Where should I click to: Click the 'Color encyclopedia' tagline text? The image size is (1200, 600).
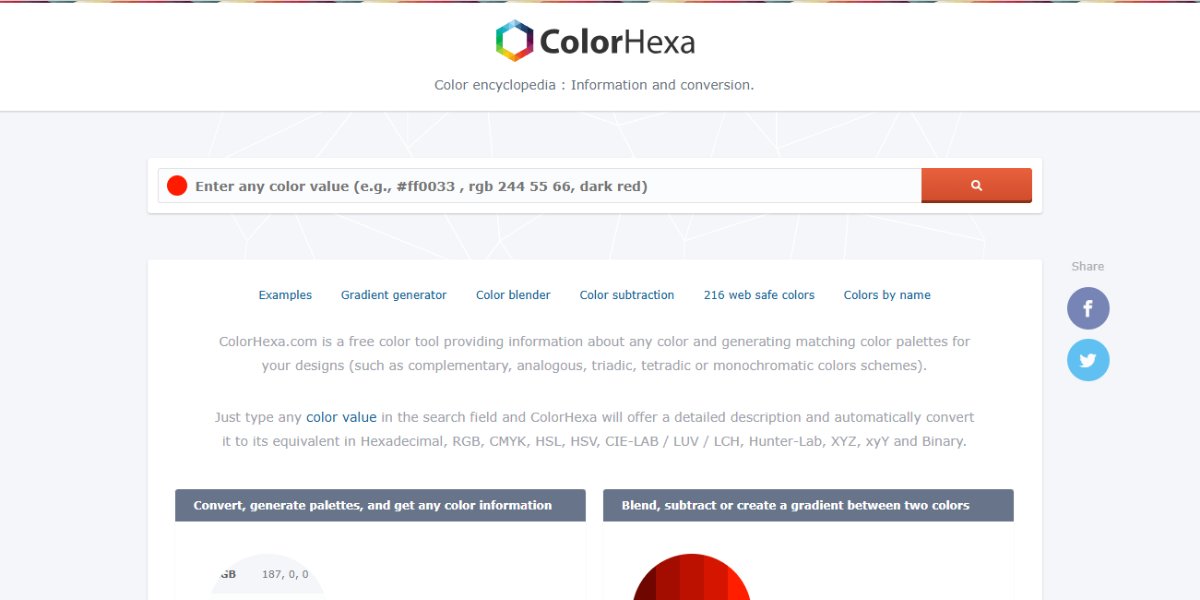coord(594,84)
